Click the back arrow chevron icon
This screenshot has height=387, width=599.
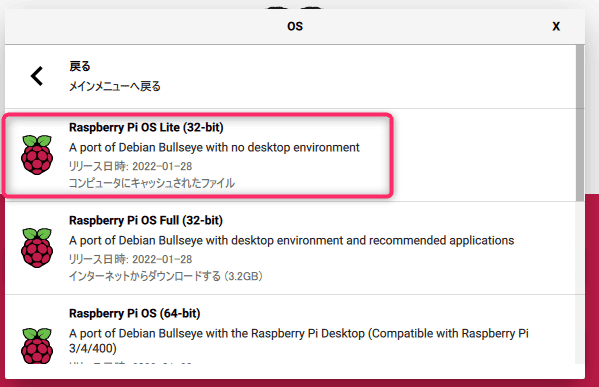coord(37,76)
